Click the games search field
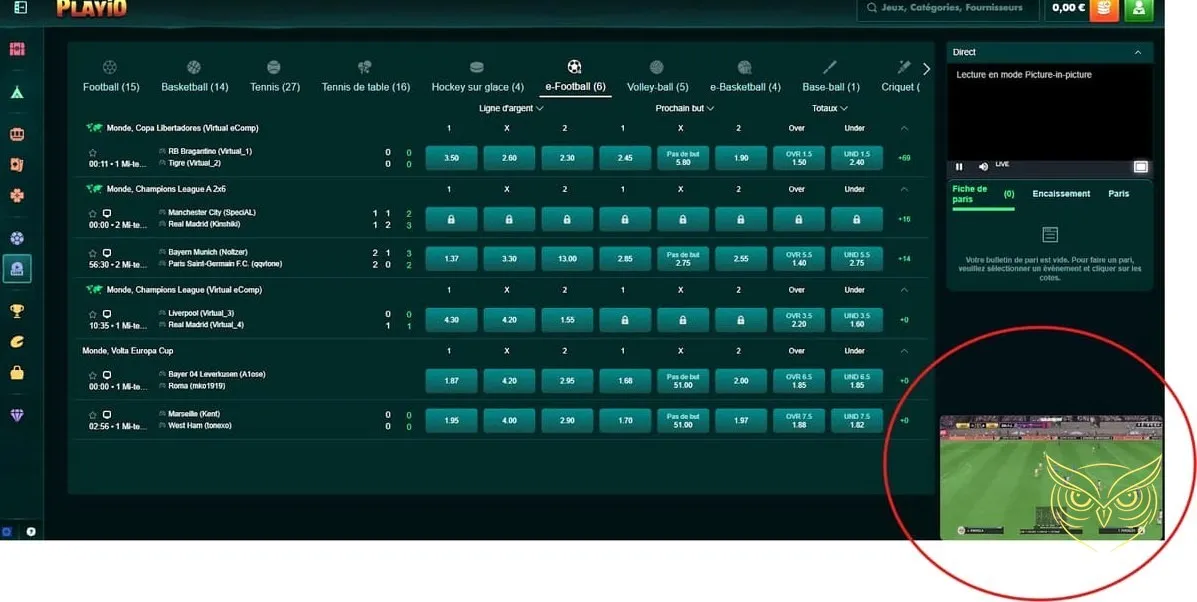The width and height of the screenshot is (1197, 602). tap(950, 8)
